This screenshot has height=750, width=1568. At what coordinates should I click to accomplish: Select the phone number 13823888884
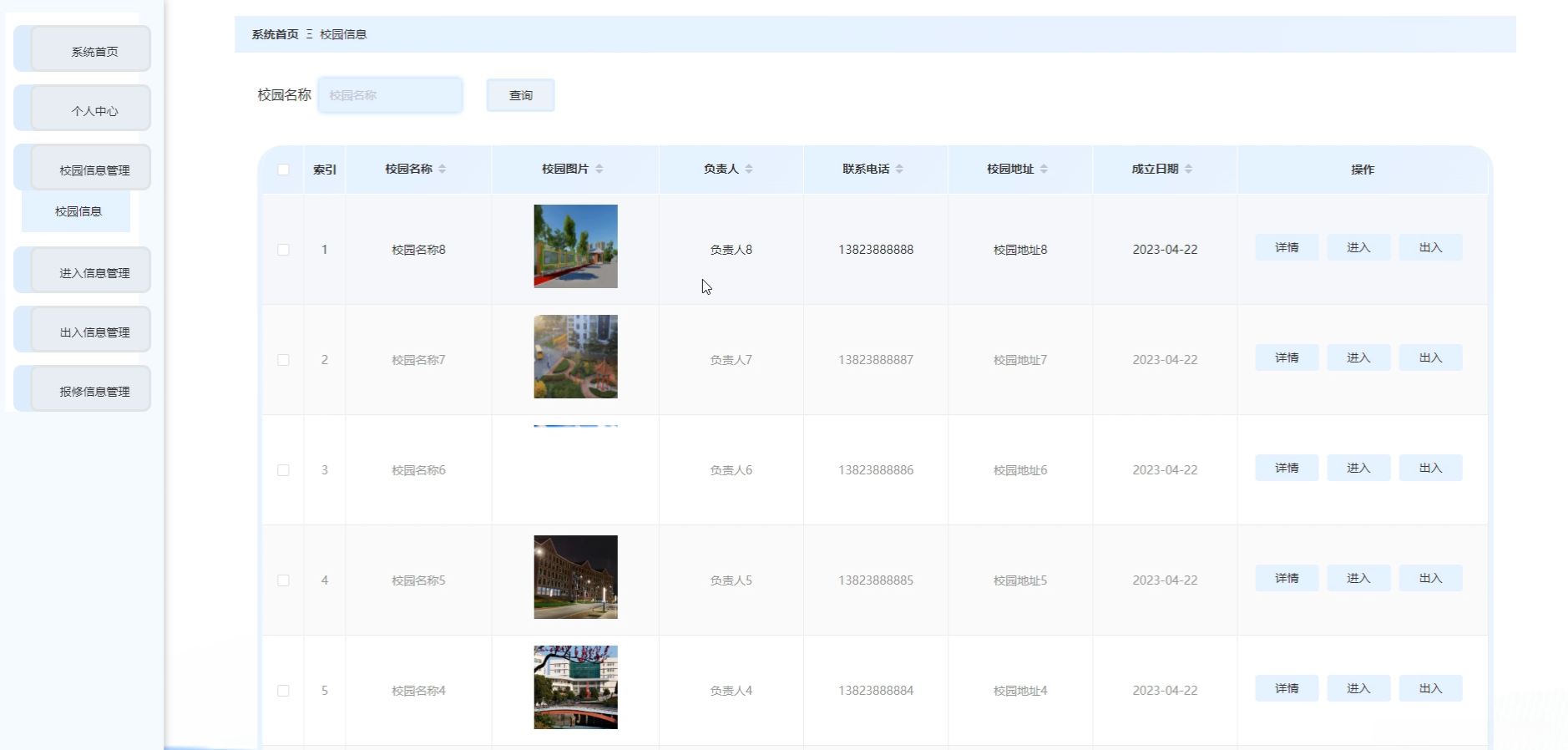876,691
